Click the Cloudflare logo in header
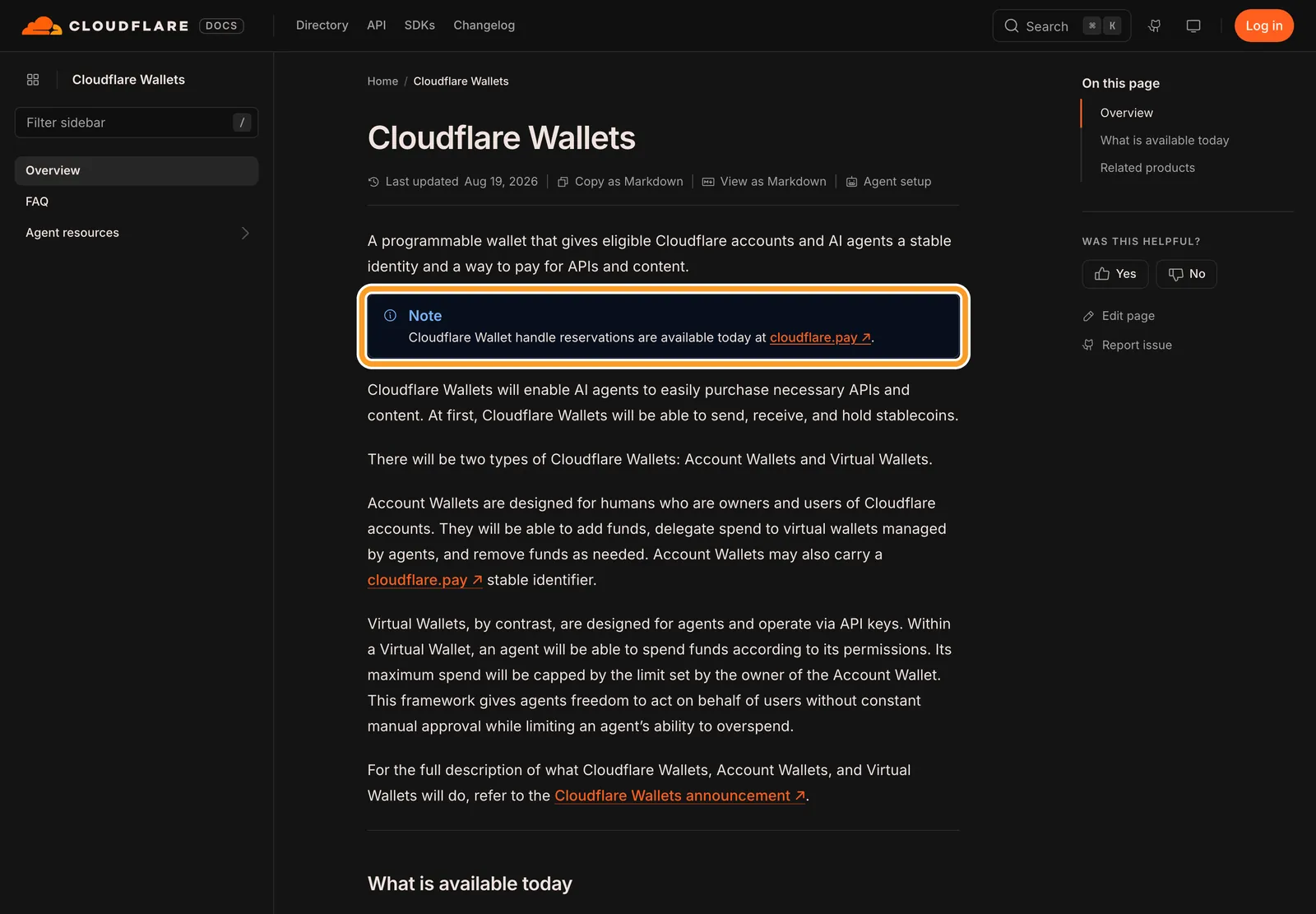Screen dimensions: 1316x914 (105, 26)
